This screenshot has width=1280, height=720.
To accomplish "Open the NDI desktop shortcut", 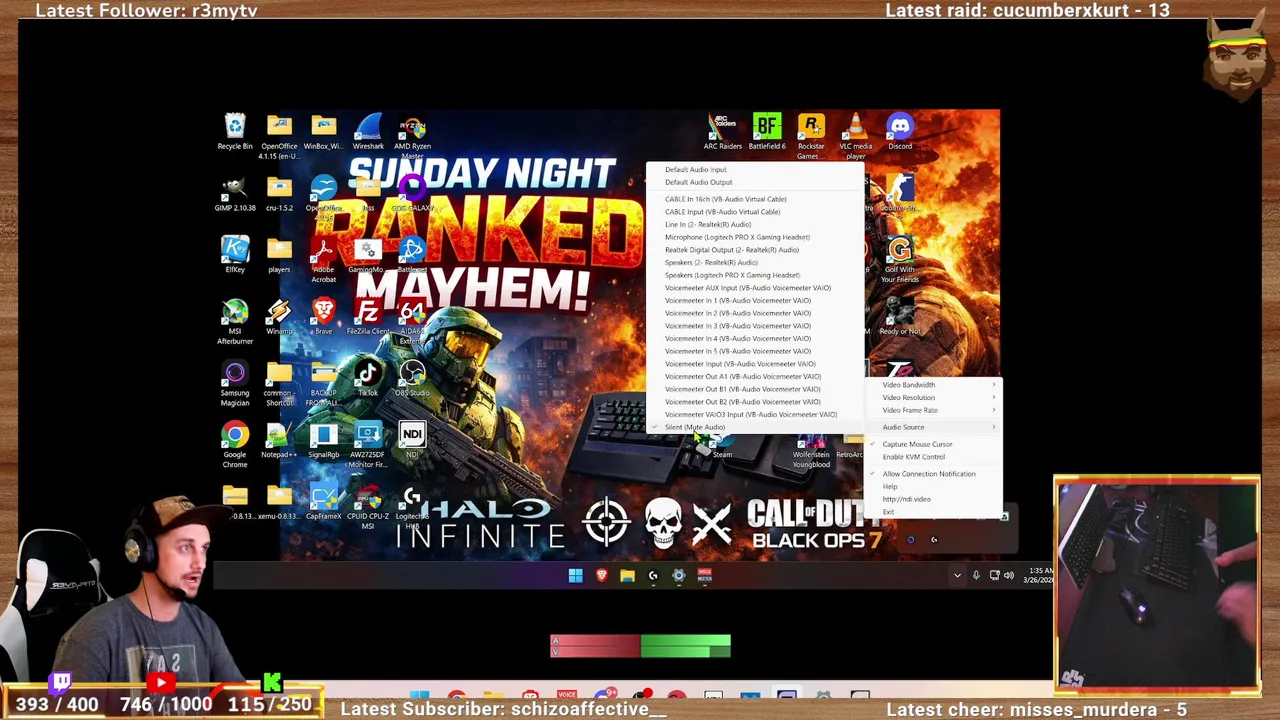I will tap(412, 441).
